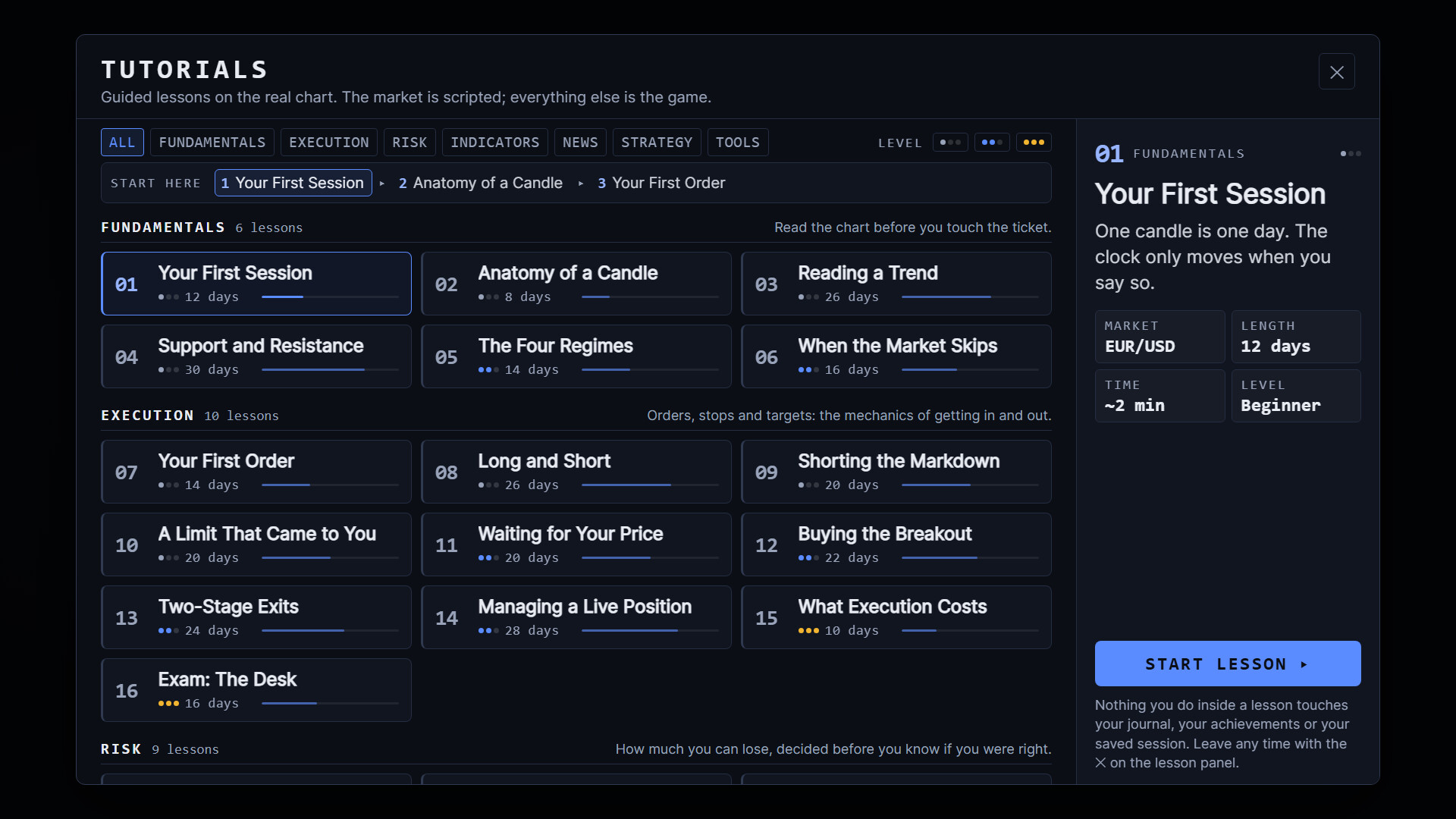Click the '9 lessons' count label
The image size is (1456, 819).
coord(186,749)
